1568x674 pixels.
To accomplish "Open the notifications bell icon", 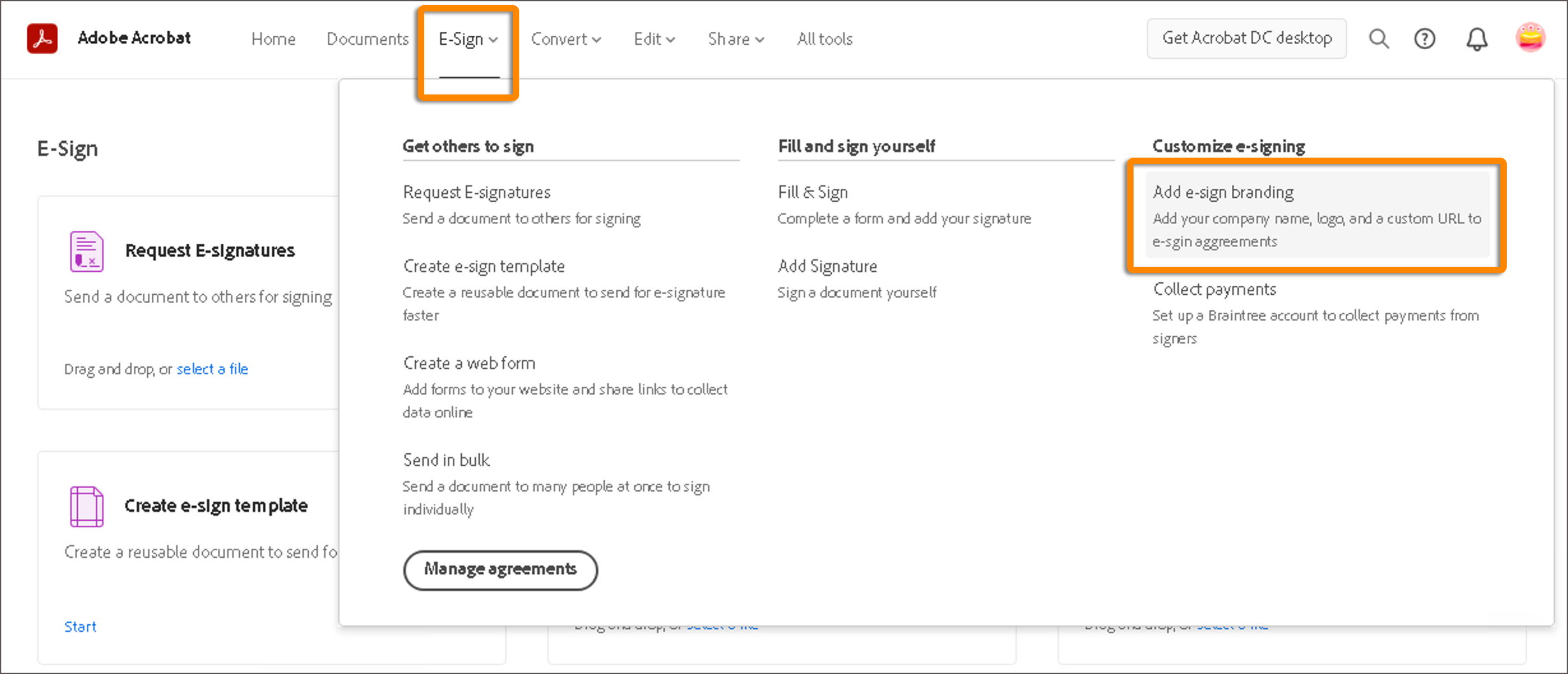I will tap(1476, 40).
